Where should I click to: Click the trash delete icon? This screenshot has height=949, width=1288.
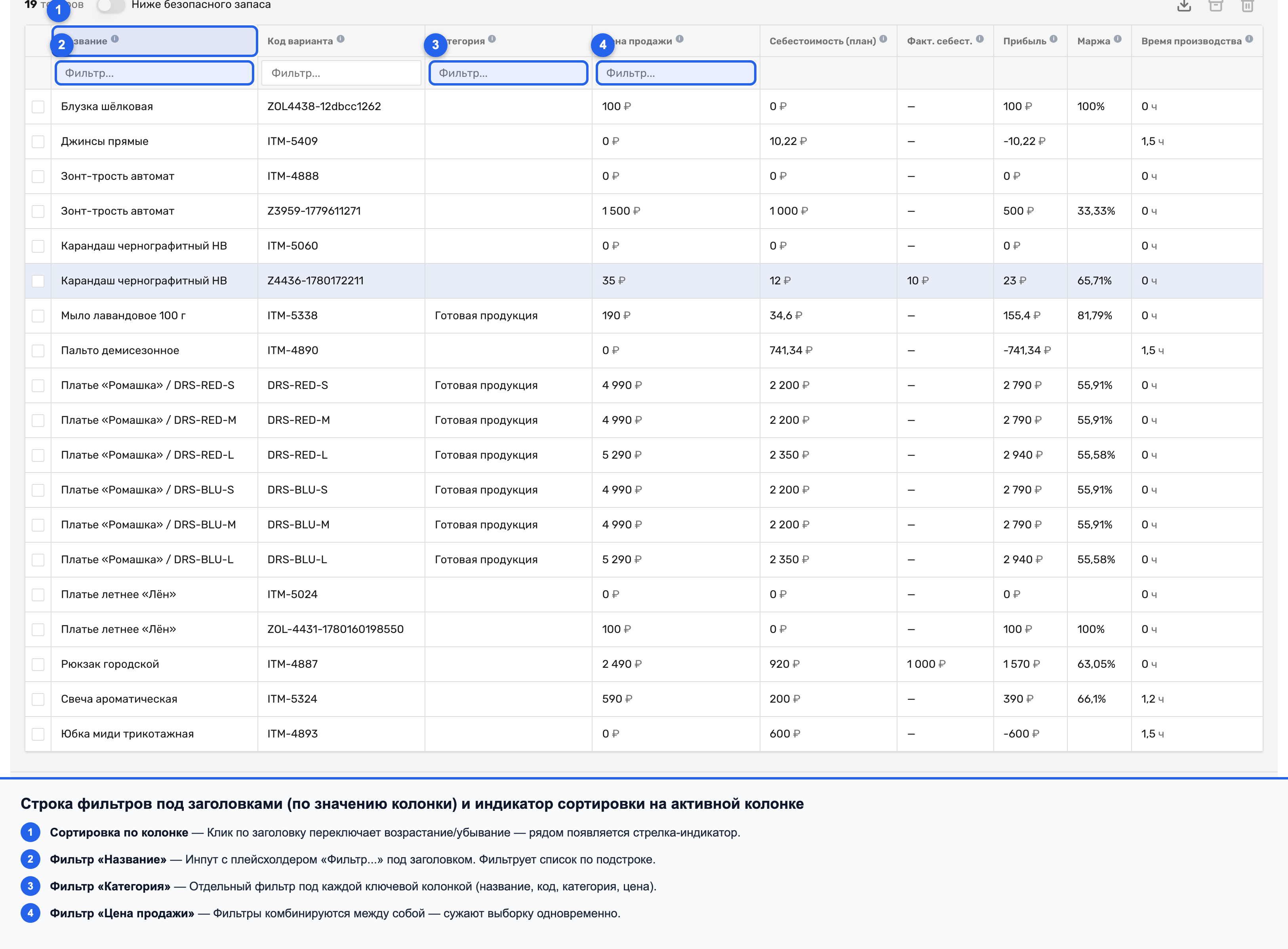1247,5
